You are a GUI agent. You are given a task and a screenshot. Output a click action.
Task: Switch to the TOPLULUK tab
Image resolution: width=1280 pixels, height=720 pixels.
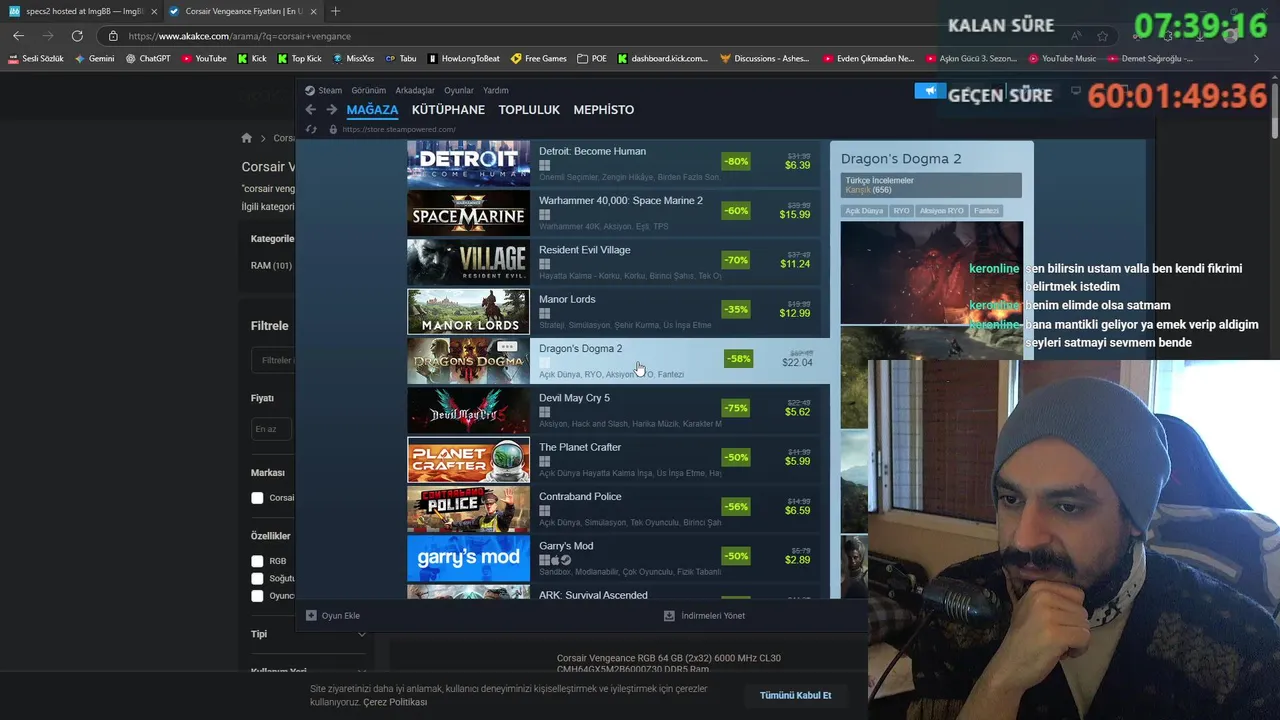tap(529, 110)
